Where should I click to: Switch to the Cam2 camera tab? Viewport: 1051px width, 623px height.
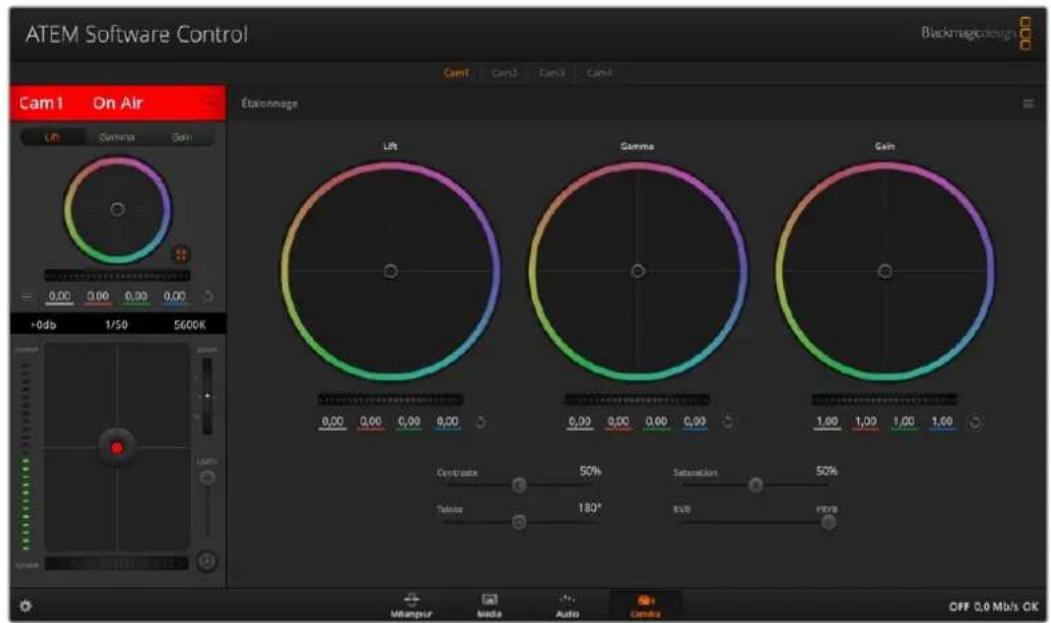504,72
